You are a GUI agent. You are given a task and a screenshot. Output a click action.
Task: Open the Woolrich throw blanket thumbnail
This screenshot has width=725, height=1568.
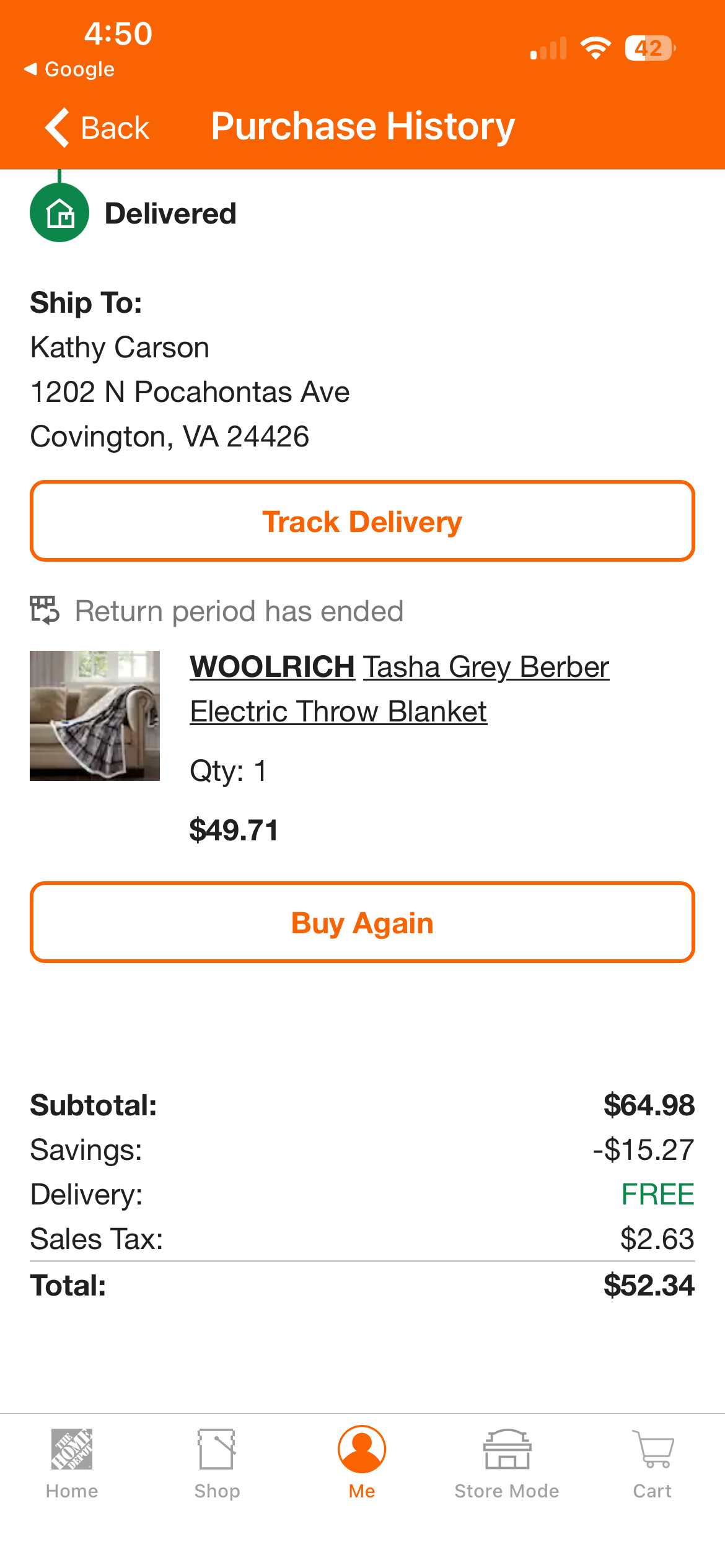click(95, 715)
